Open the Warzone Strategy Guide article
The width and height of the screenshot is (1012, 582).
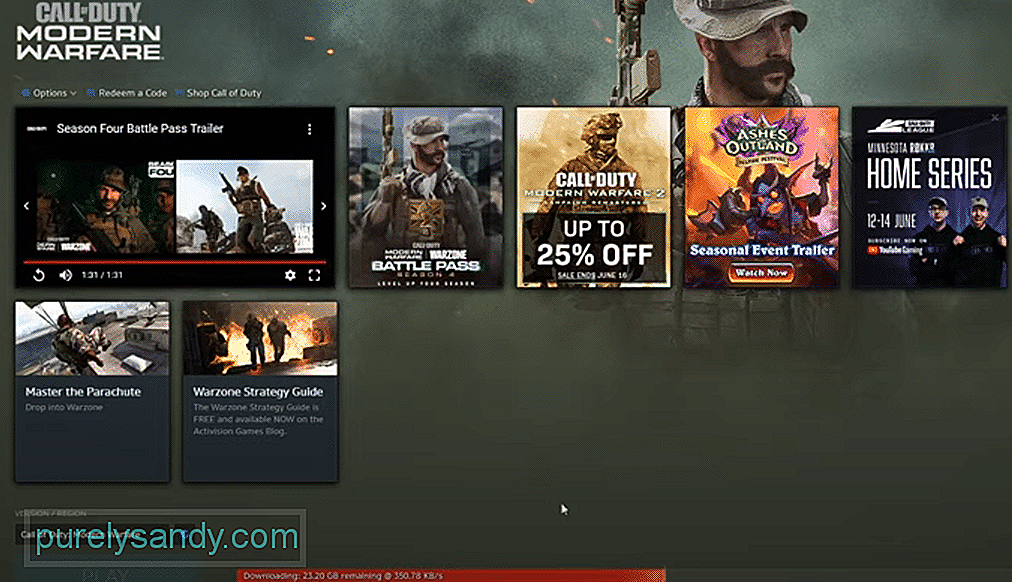pyautogui.click(x=261, y=392)
